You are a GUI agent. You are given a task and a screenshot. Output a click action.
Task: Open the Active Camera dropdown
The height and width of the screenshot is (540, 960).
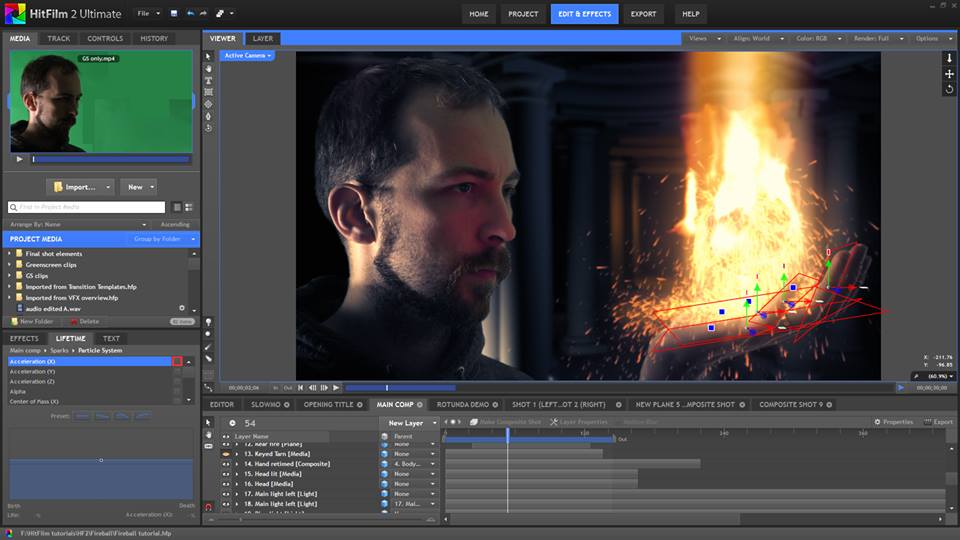(247, 56)
